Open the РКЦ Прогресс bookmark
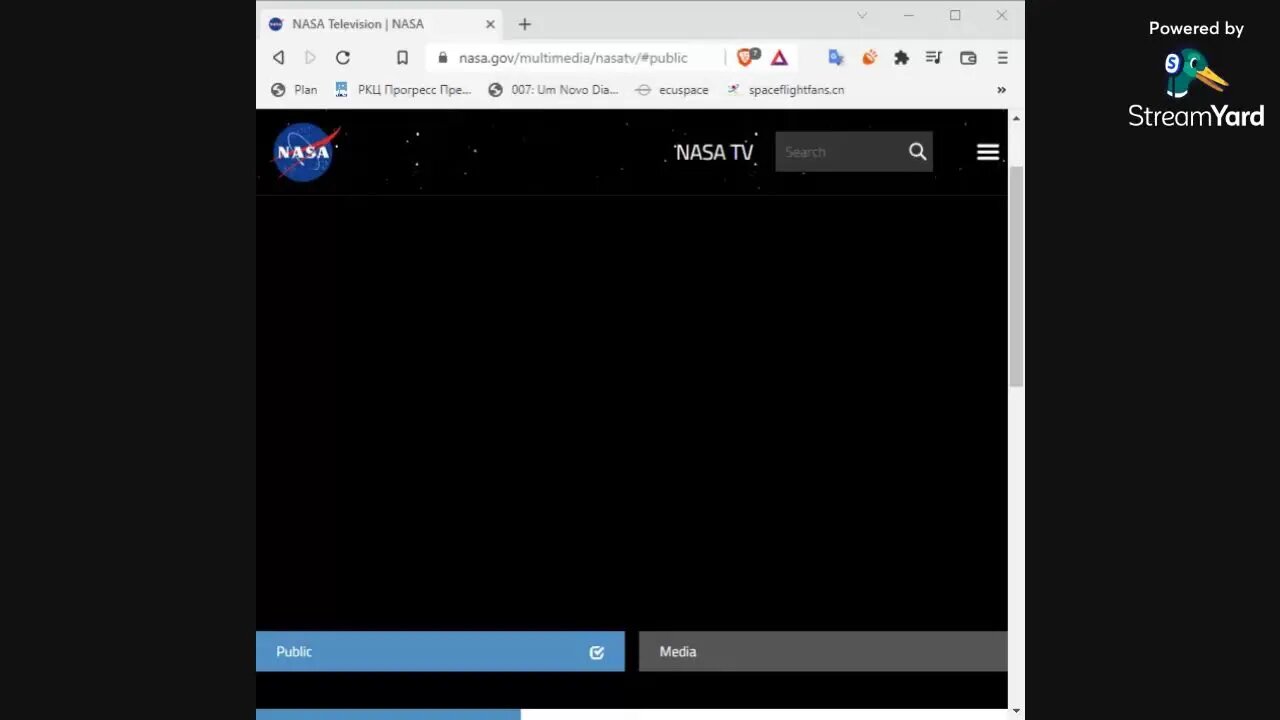The width and height of the screenshot is (1280, 720). tap(403, 90)
